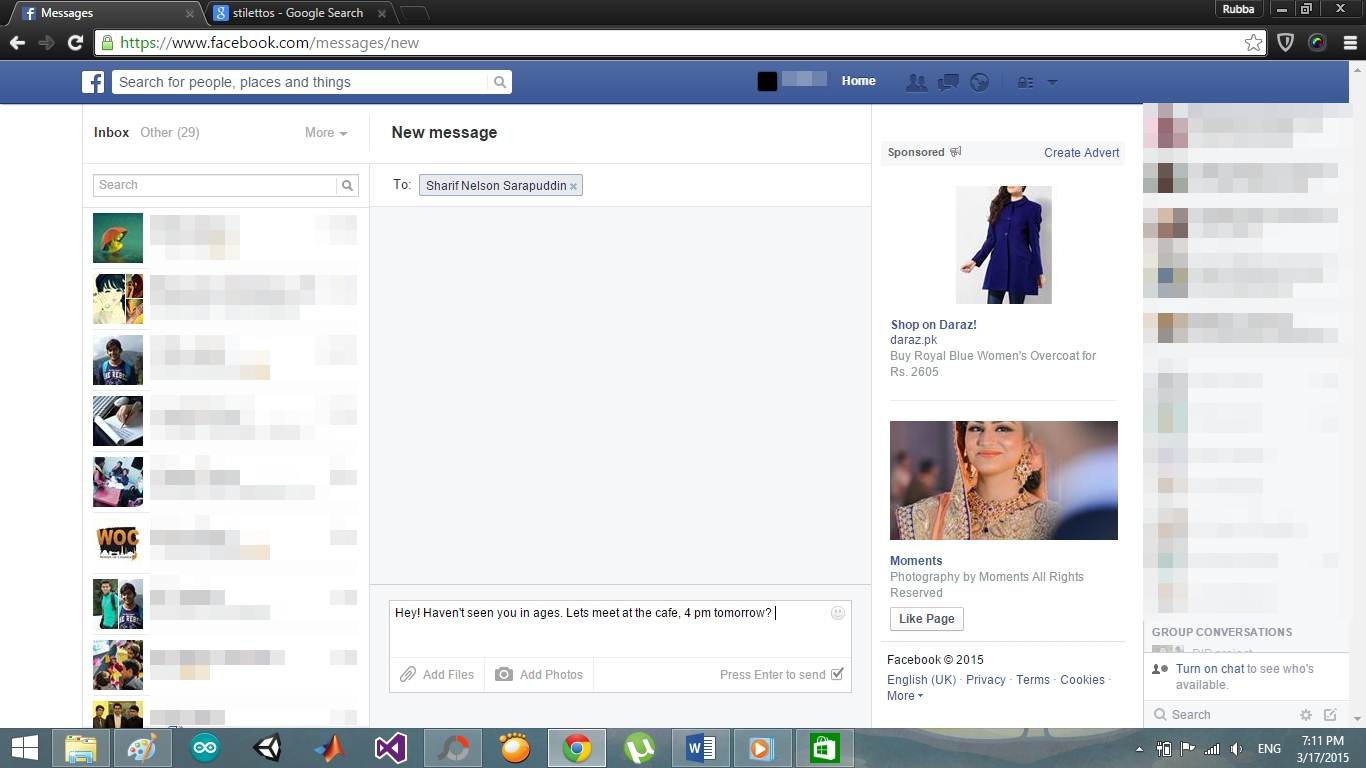Open MATLAB from the taskbar
The width and height of the screenshot is (1366, 768).
click(x=329, y=748)
